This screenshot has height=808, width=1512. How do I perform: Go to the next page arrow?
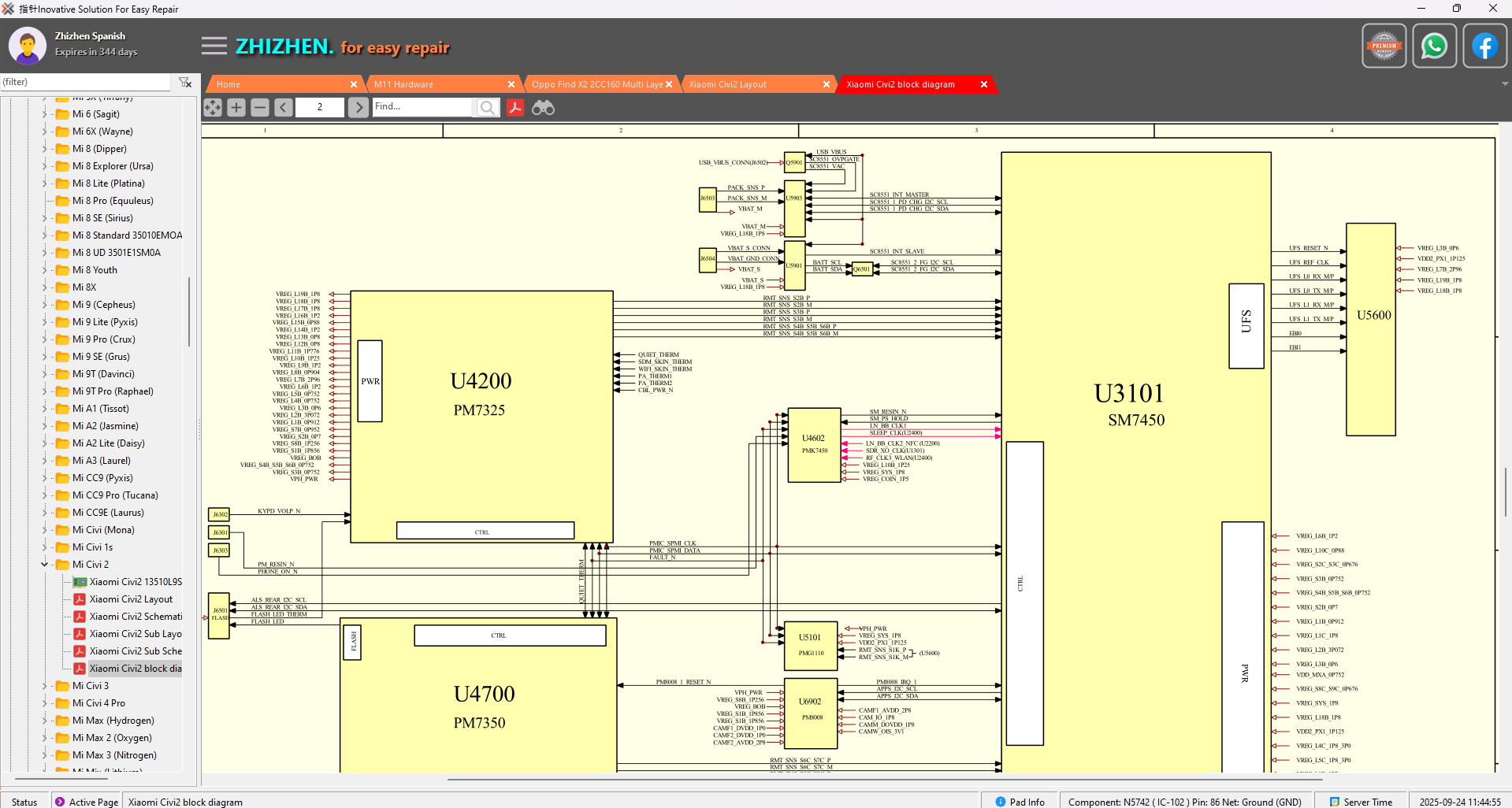coord(358,107)
